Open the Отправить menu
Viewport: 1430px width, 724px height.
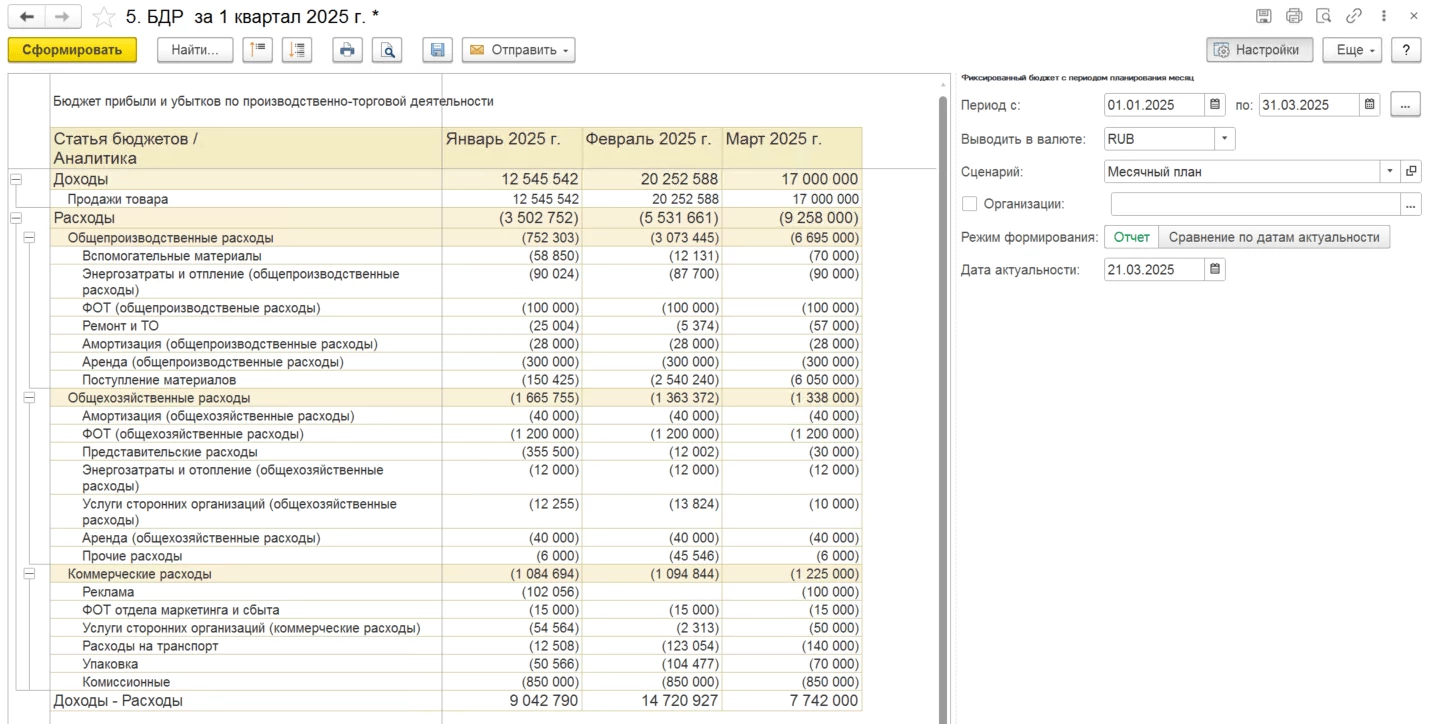click(x=518, y=50)
